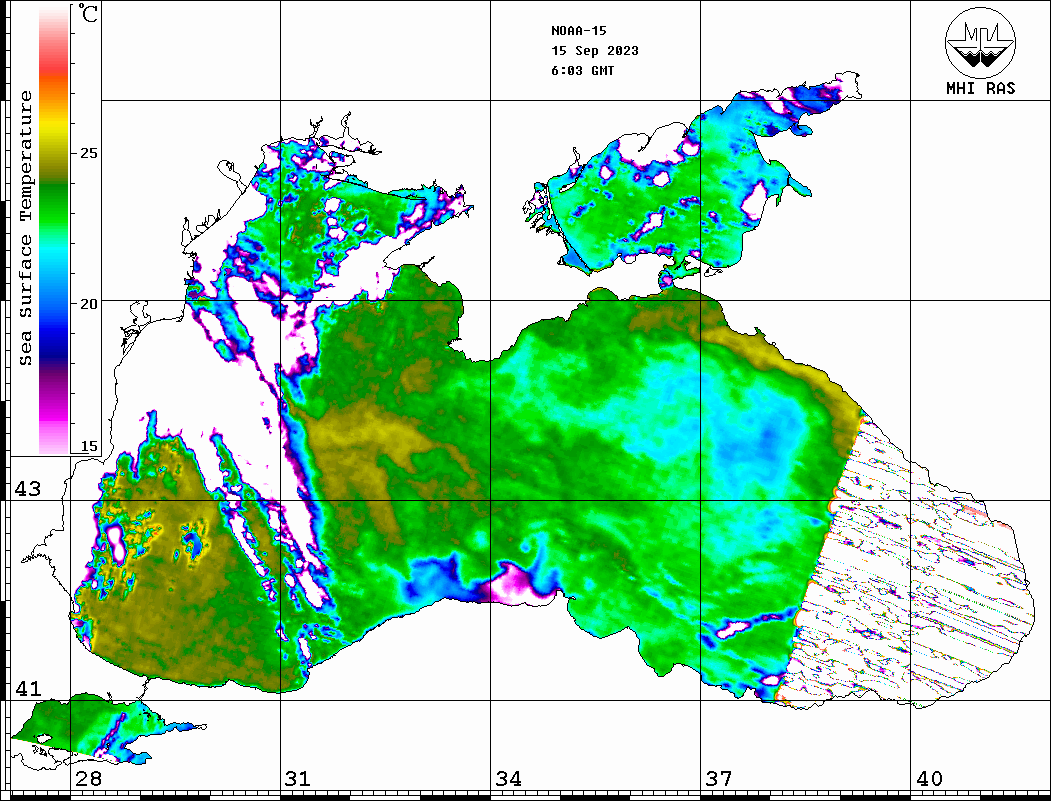Viewport: 1051px width, 801px height.
Task: Click the 'NOAA-15' satellite label
Action: point(578,31)
